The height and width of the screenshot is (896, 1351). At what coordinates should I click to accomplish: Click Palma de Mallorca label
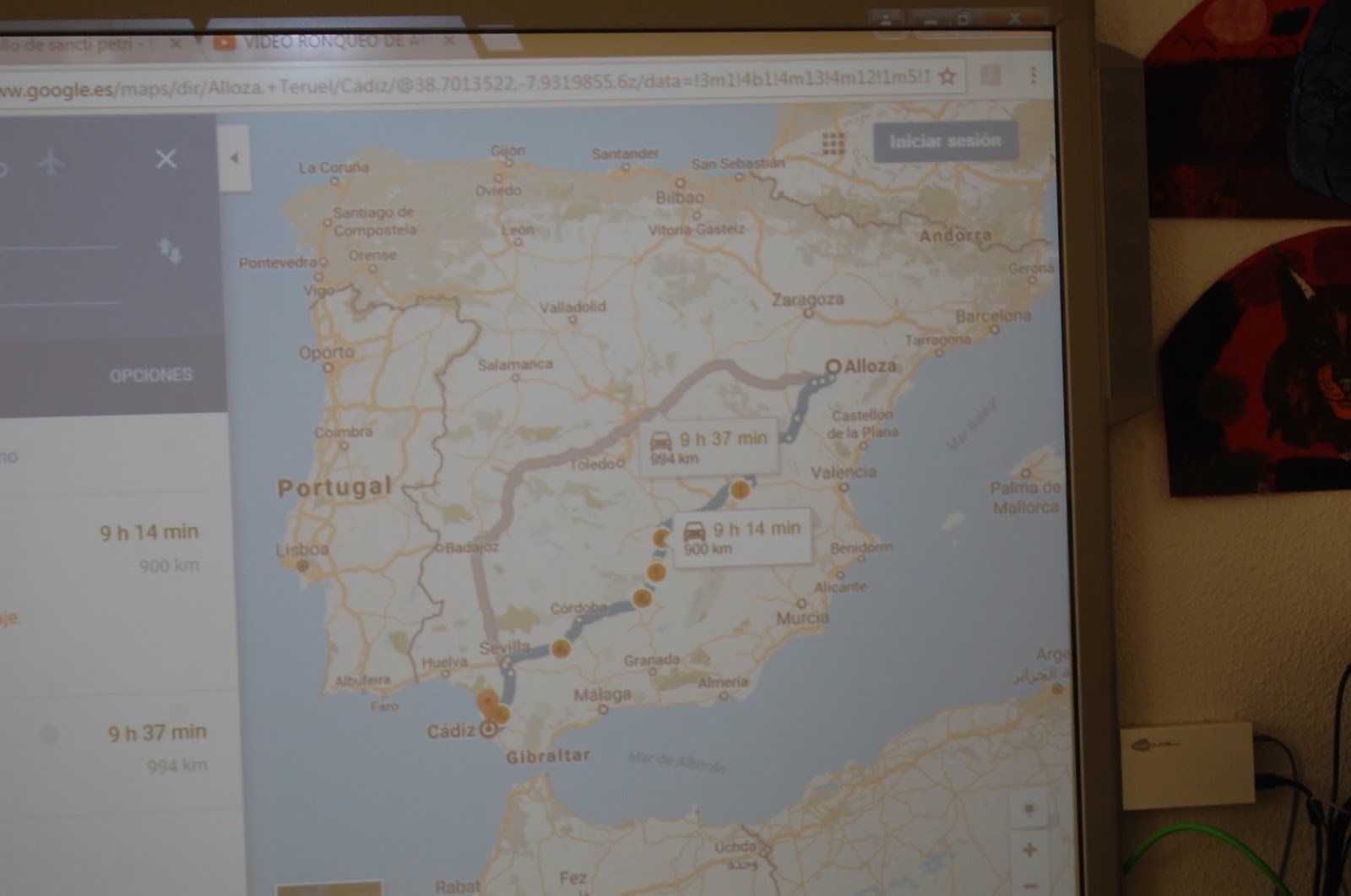(x=1026, y=497)
